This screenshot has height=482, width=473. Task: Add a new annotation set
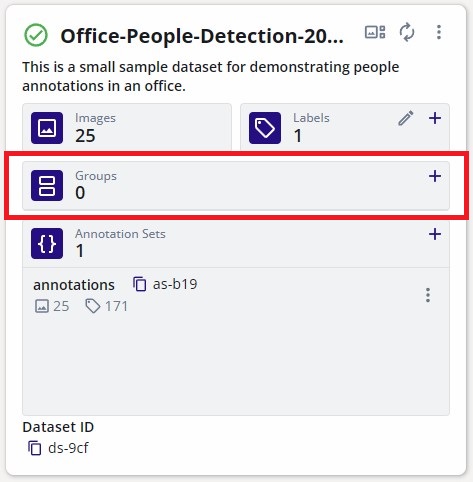(435, 234)
